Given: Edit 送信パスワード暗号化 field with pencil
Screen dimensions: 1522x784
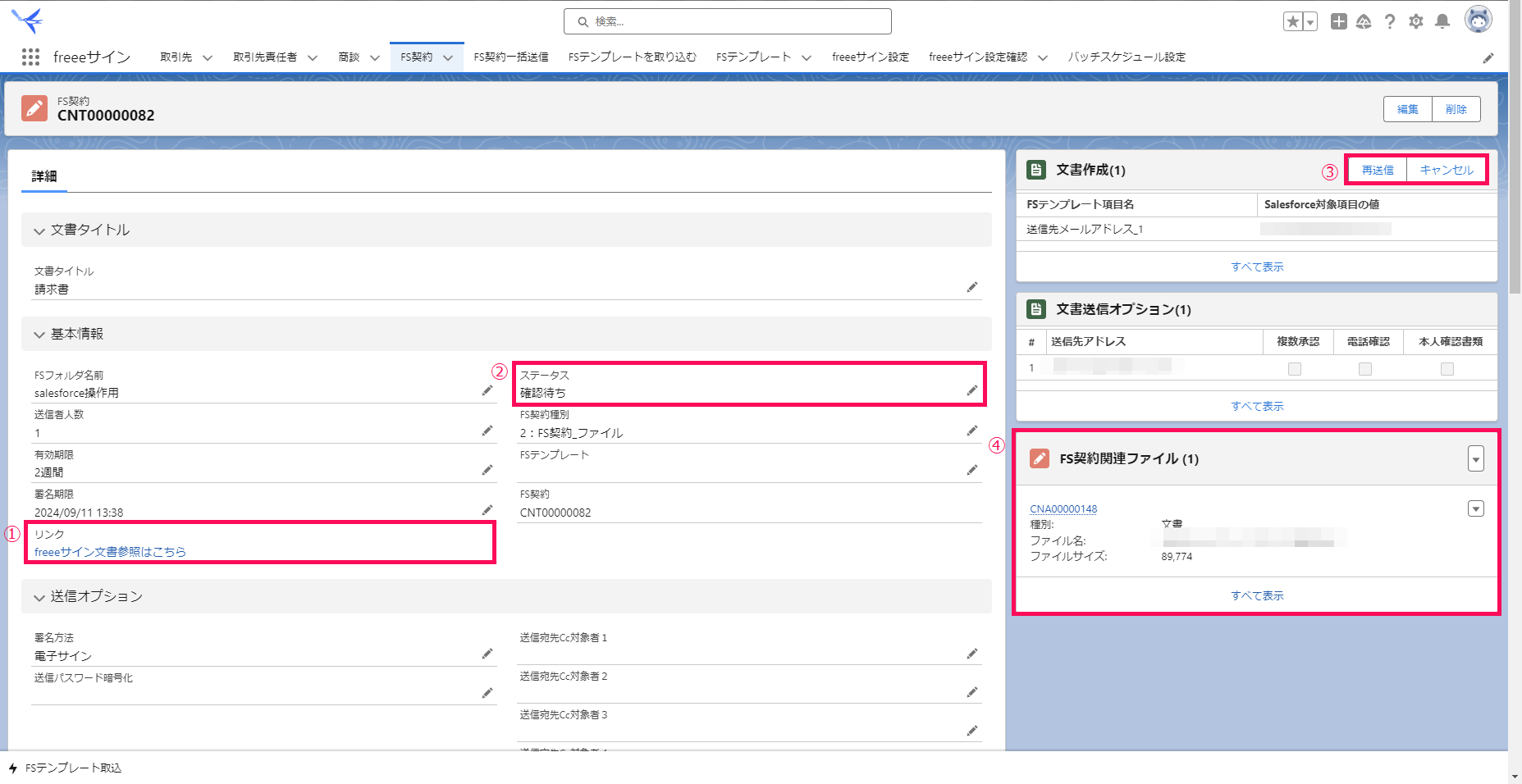Looking at the screenshot, I should coord(487,693).
